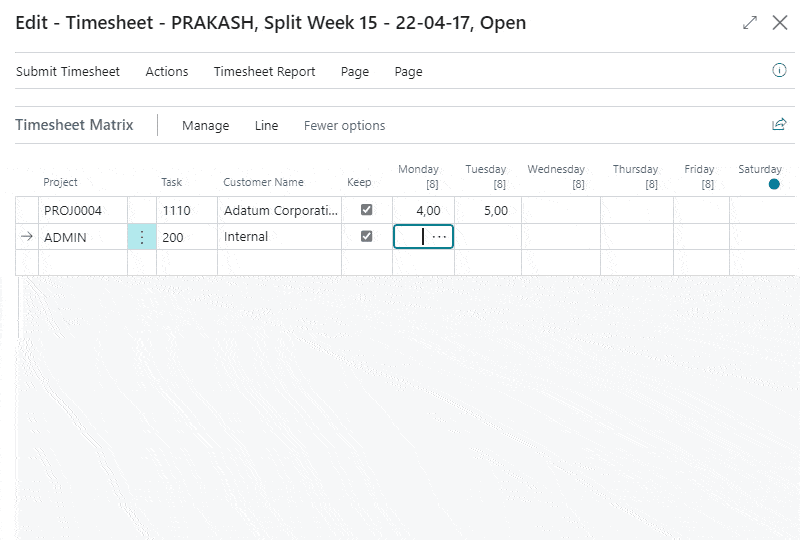Open the Actions menu
Image resolution: width=800 pixels, height=540 pixels.
[167, 72]
